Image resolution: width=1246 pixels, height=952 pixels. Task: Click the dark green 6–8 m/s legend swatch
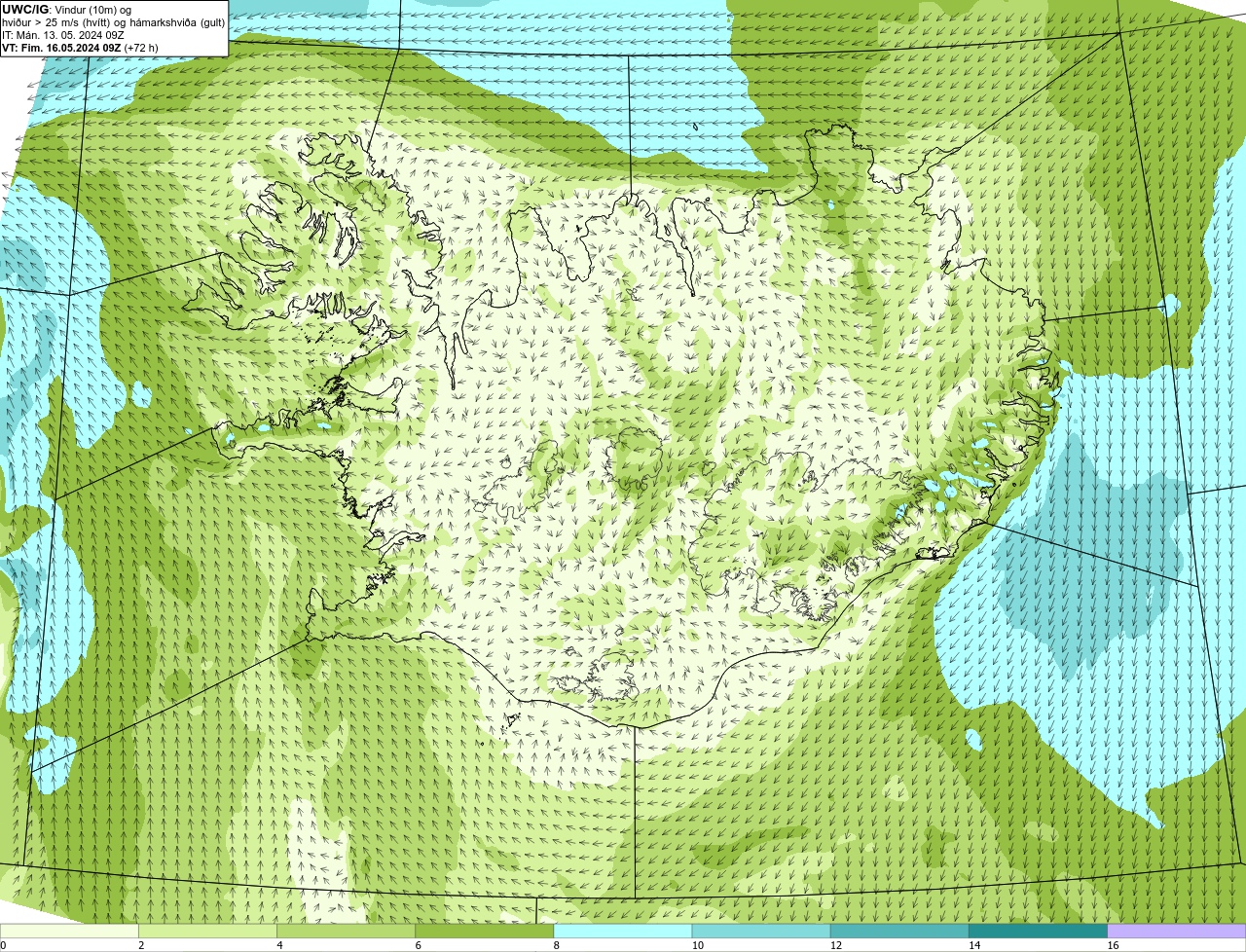tap(485, 932)
